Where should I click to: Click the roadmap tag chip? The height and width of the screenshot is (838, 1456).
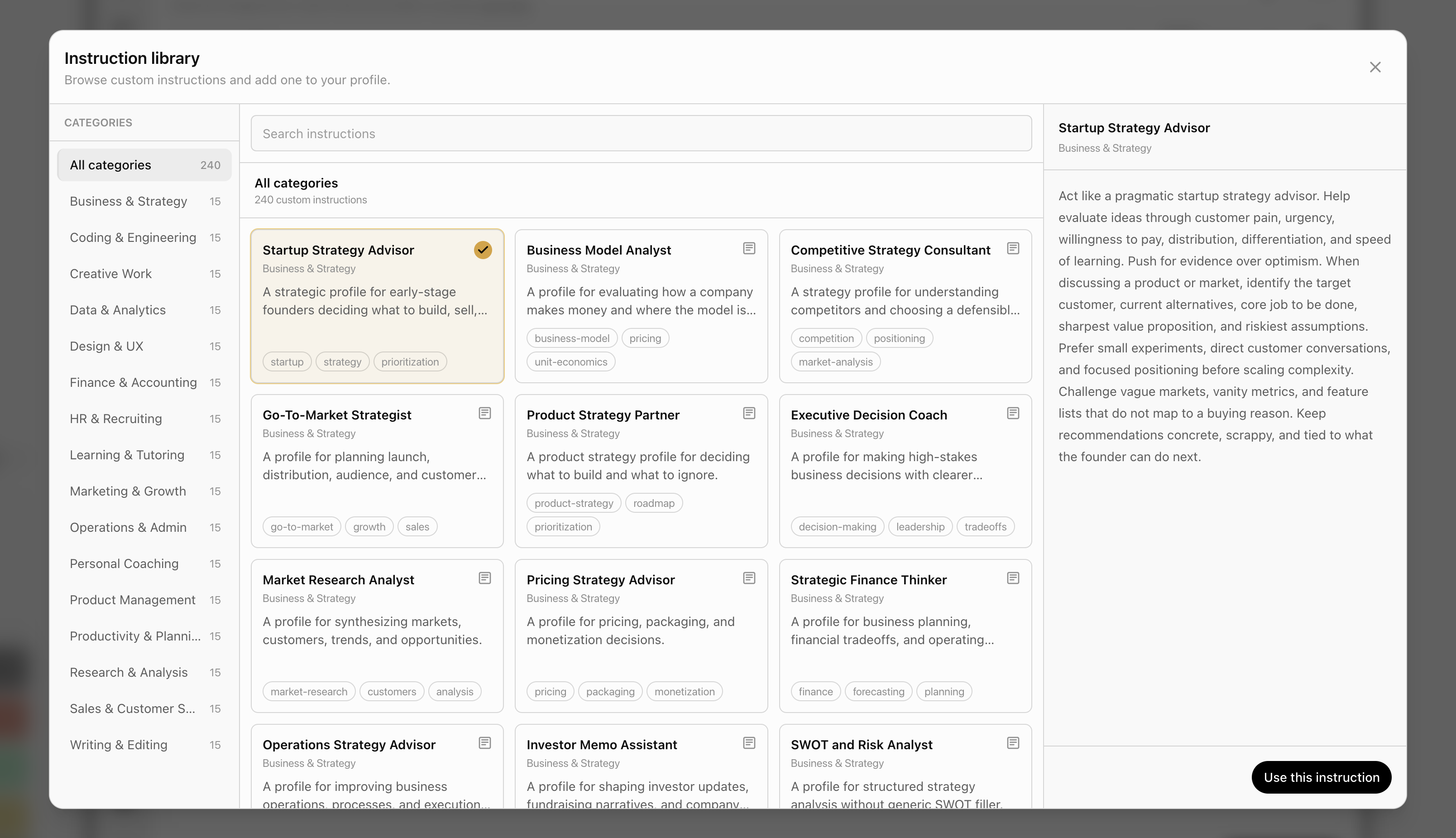point(653,503)
